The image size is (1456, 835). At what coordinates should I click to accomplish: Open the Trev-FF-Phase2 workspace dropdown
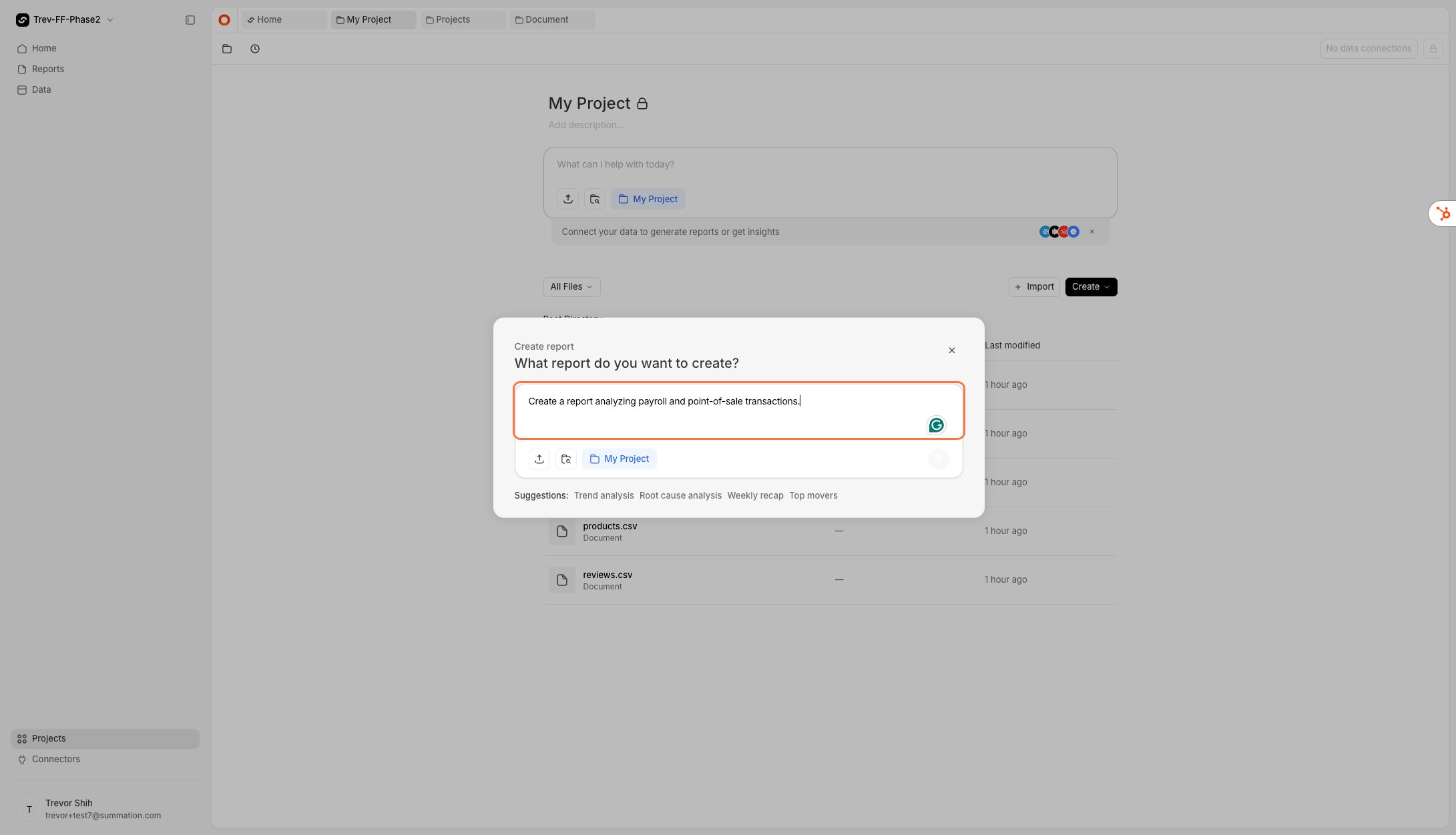65,20
